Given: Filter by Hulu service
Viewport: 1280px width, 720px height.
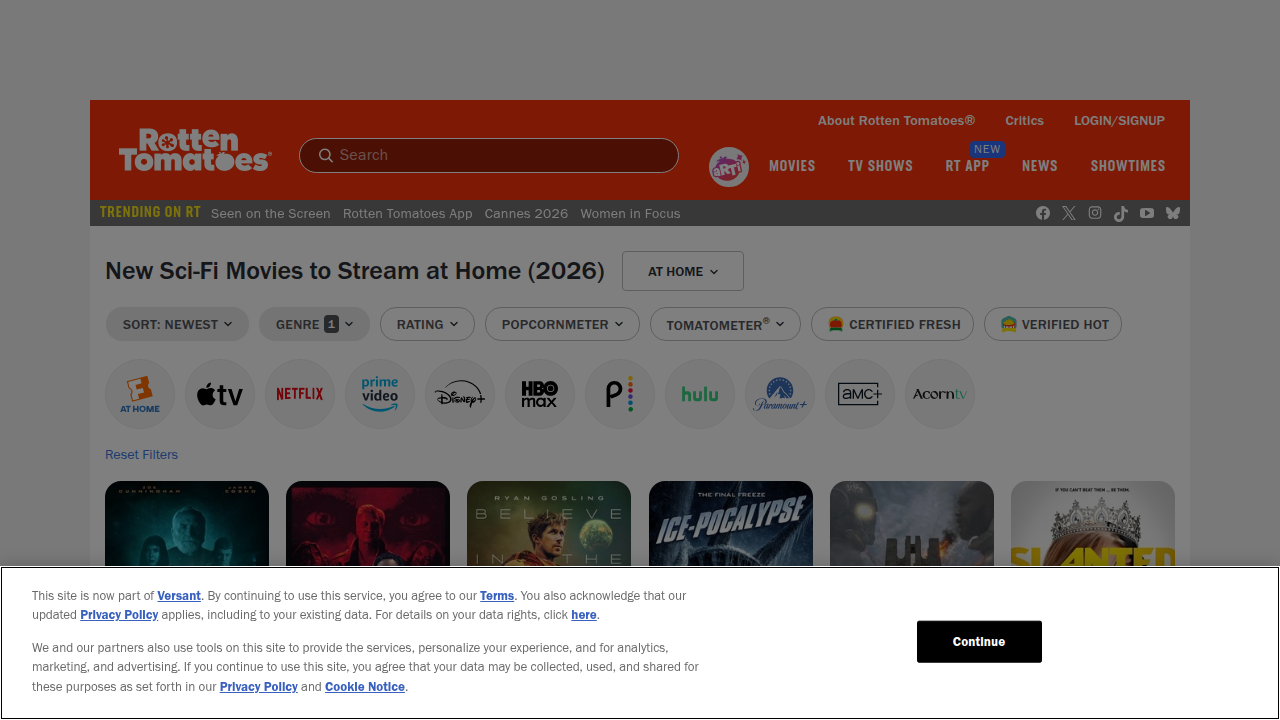Looking at the screenshot, I should pyautogui.click(x=700, y=394).
